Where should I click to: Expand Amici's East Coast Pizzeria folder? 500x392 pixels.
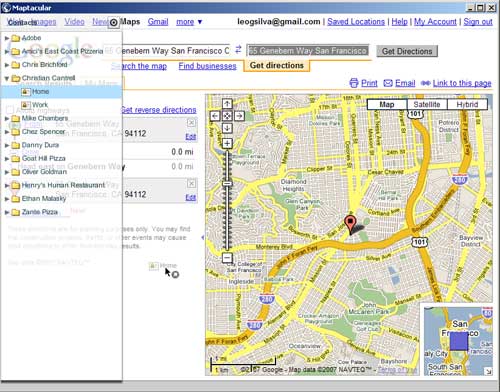pyautogui.click(x=7, y=52)
